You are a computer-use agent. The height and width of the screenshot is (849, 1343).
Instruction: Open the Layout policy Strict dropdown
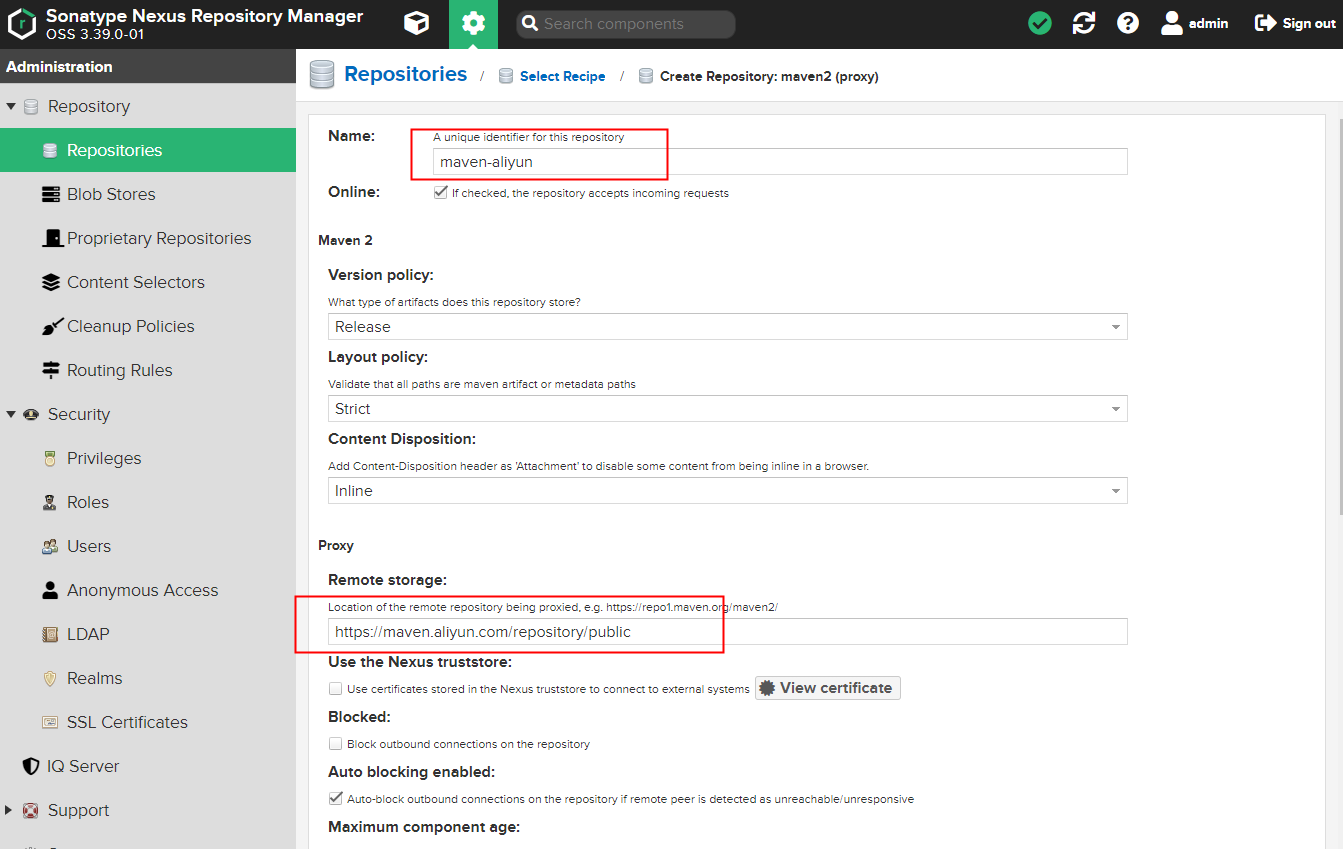tap(727, 409)
